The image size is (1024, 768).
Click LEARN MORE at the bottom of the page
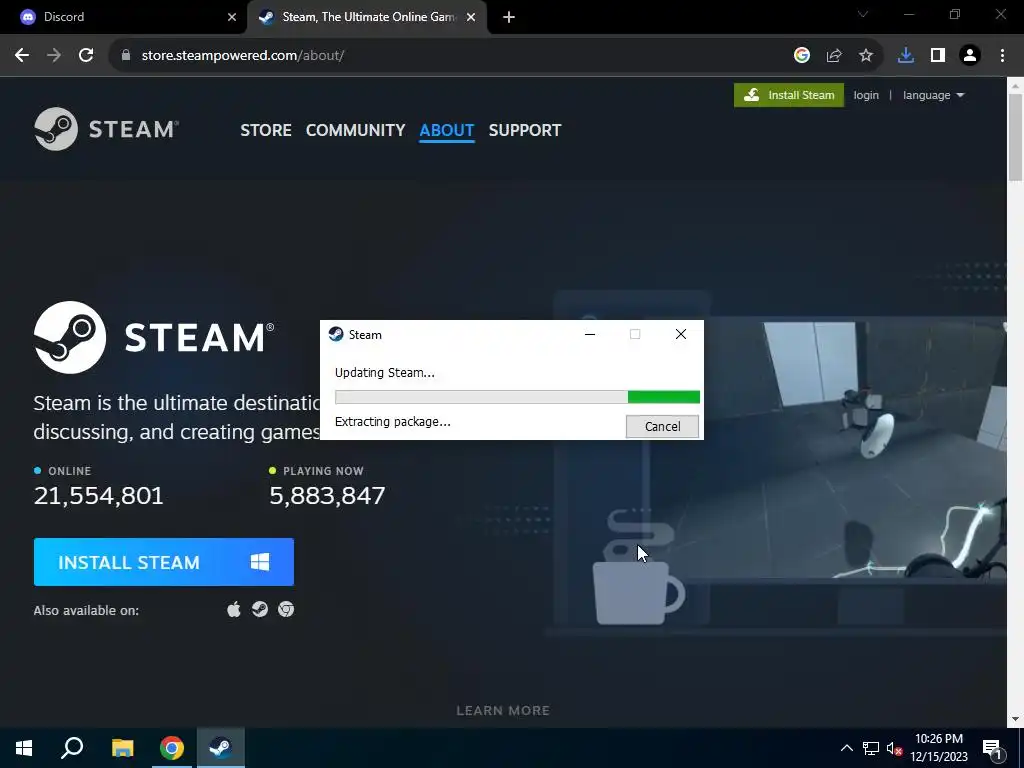(x=503, y=711)
